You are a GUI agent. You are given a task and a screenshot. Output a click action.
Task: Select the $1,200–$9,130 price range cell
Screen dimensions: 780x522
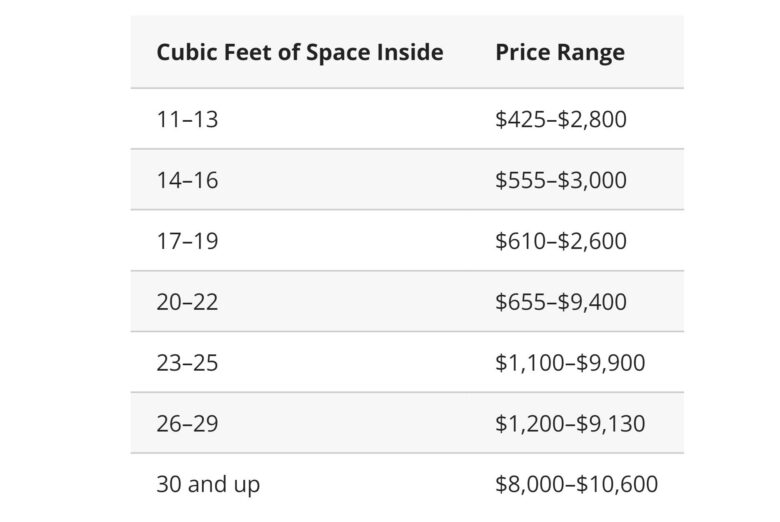pos(569,424)
